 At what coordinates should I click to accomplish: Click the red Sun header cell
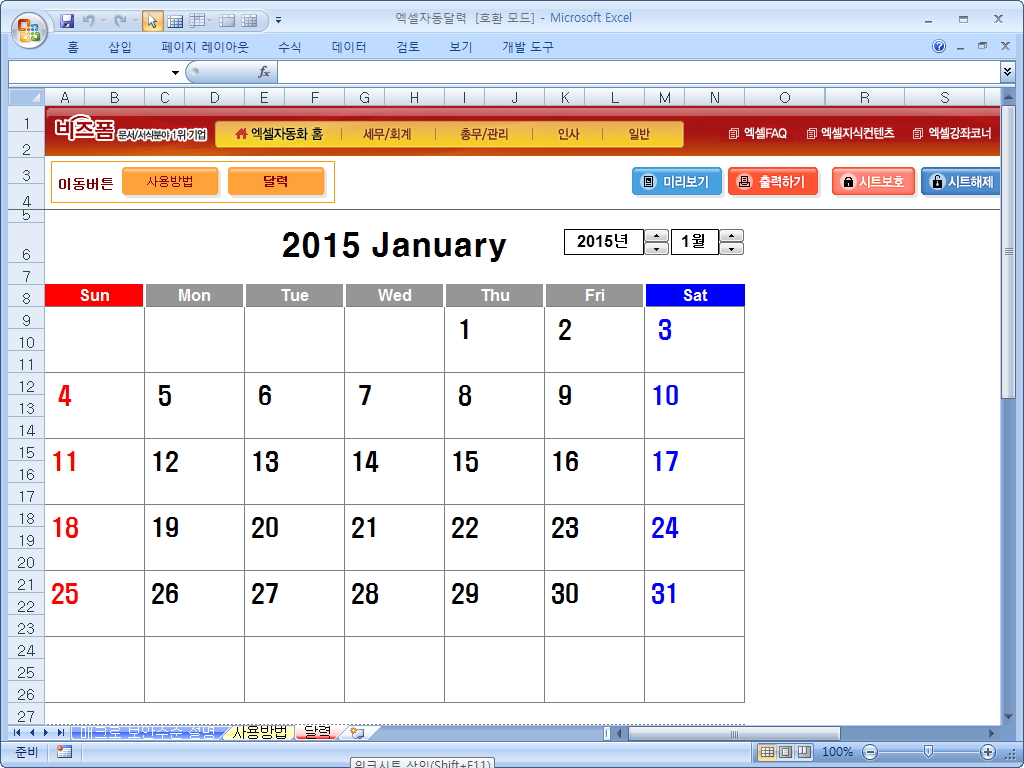click(94, 295)
